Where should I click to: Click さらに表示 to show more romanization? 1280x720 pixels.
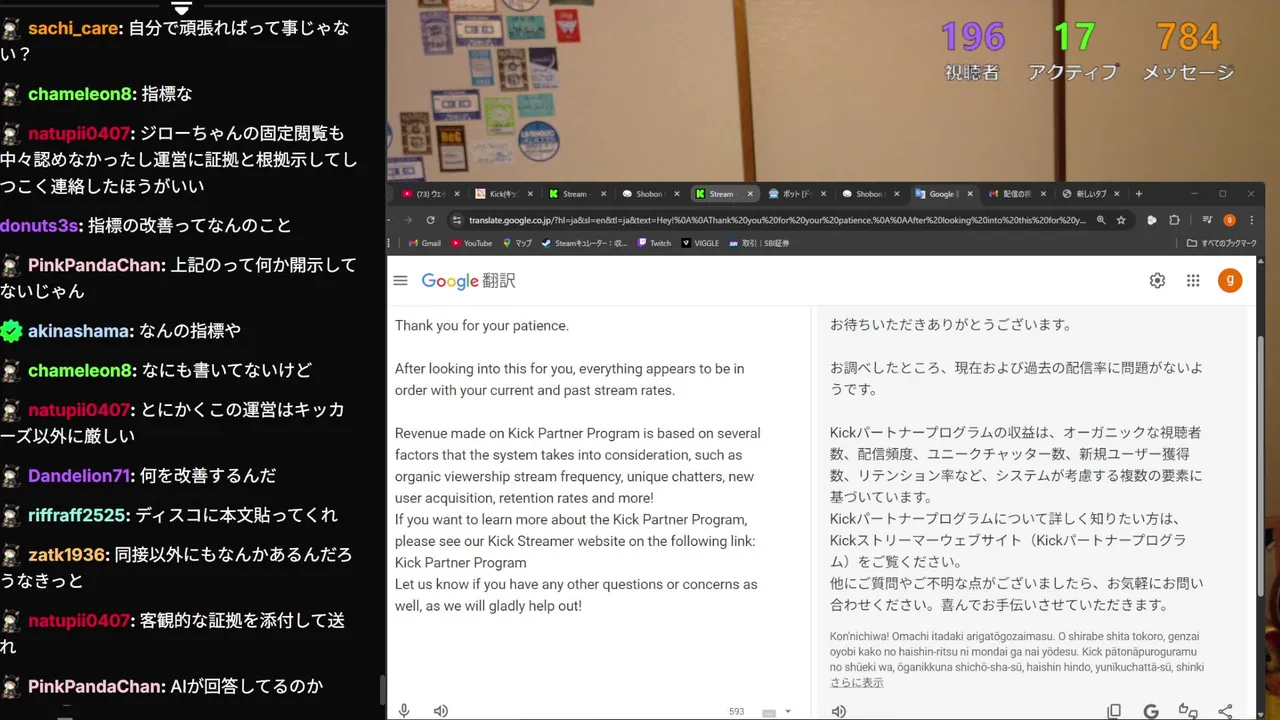tap(857, 683)
